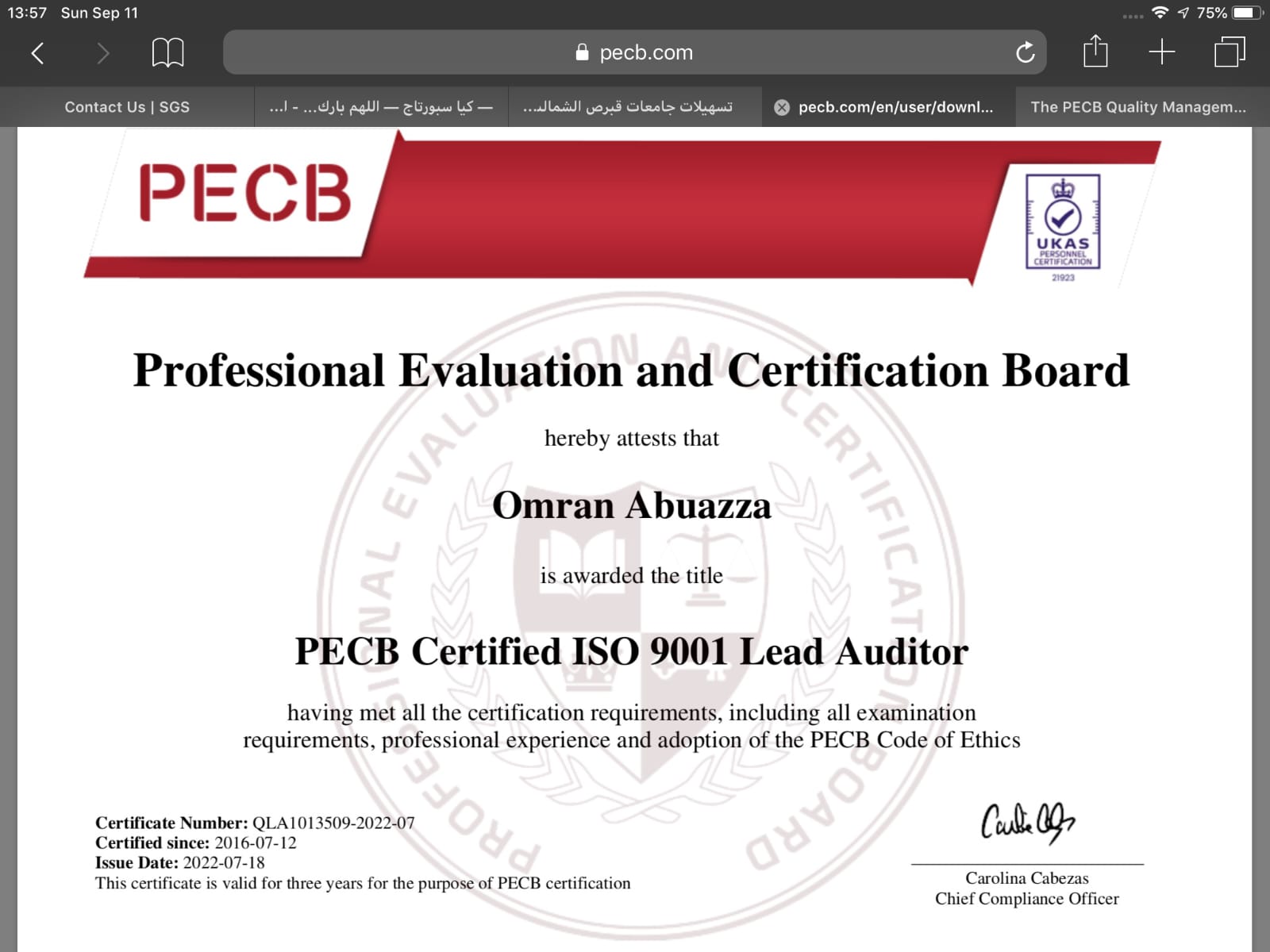The height and width of the screenshot is (952, 1270).
Task: Click Carolina Cabezas's signature
Action: point(1027,823)
